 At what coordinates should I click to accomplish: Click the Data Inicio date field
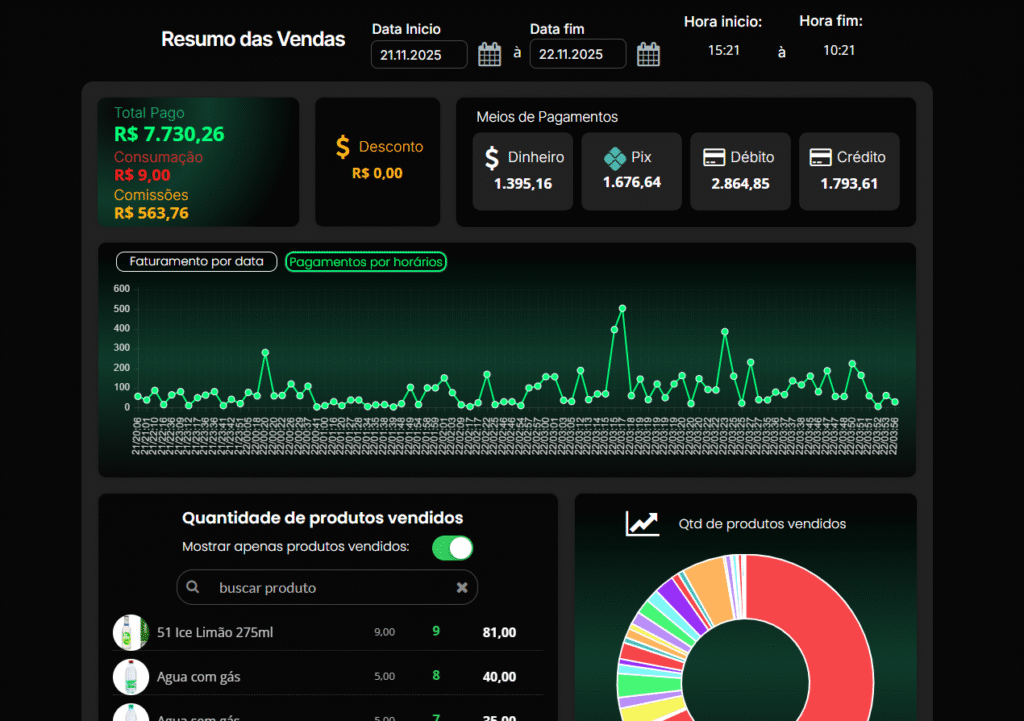418,54
